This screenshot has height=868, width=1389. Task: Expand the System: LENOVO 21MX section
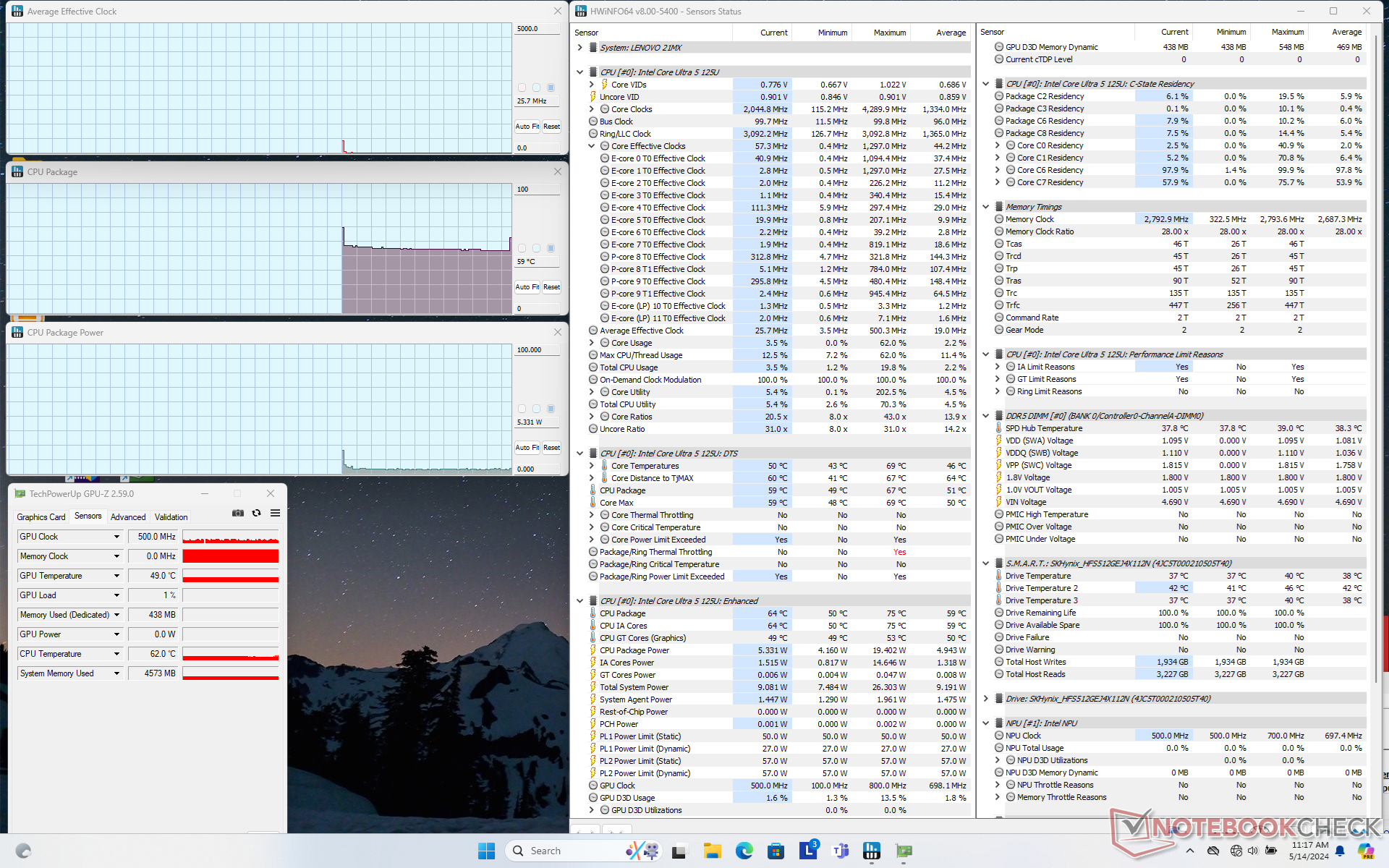[579, 48]
